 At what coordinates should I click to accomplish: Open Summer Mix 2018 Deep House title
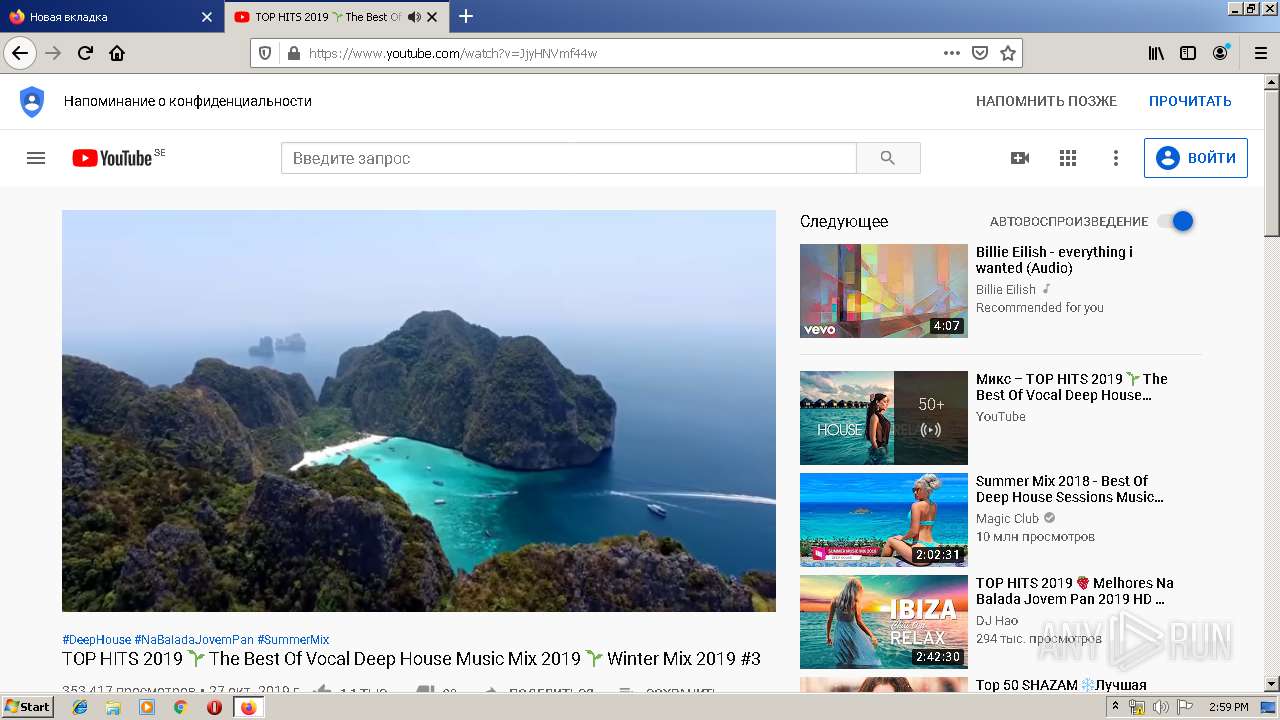(1070, 489)
